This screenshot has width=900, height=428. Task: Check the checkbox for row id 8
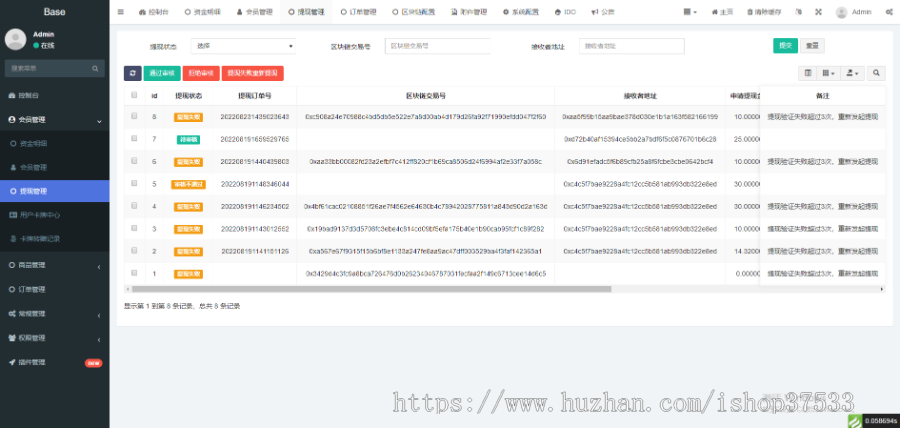(x=134, y=116)
